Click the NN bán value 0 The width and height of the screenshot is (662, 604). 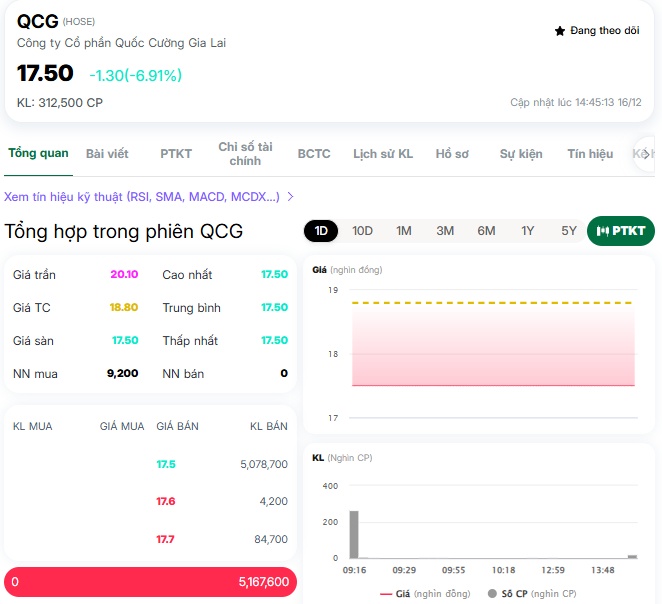pyautogui.click(x=284, y=373)
